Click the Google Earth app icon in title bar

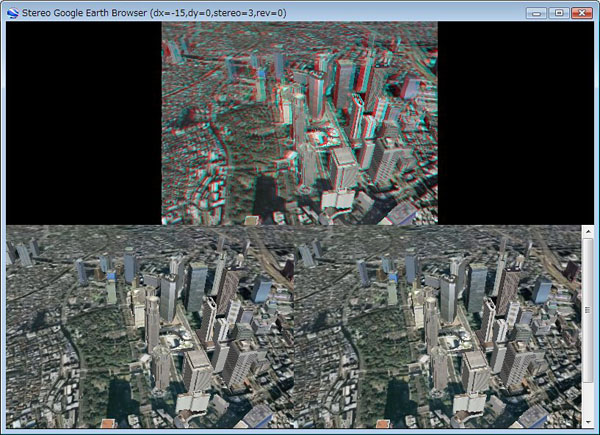click(13, 13)
